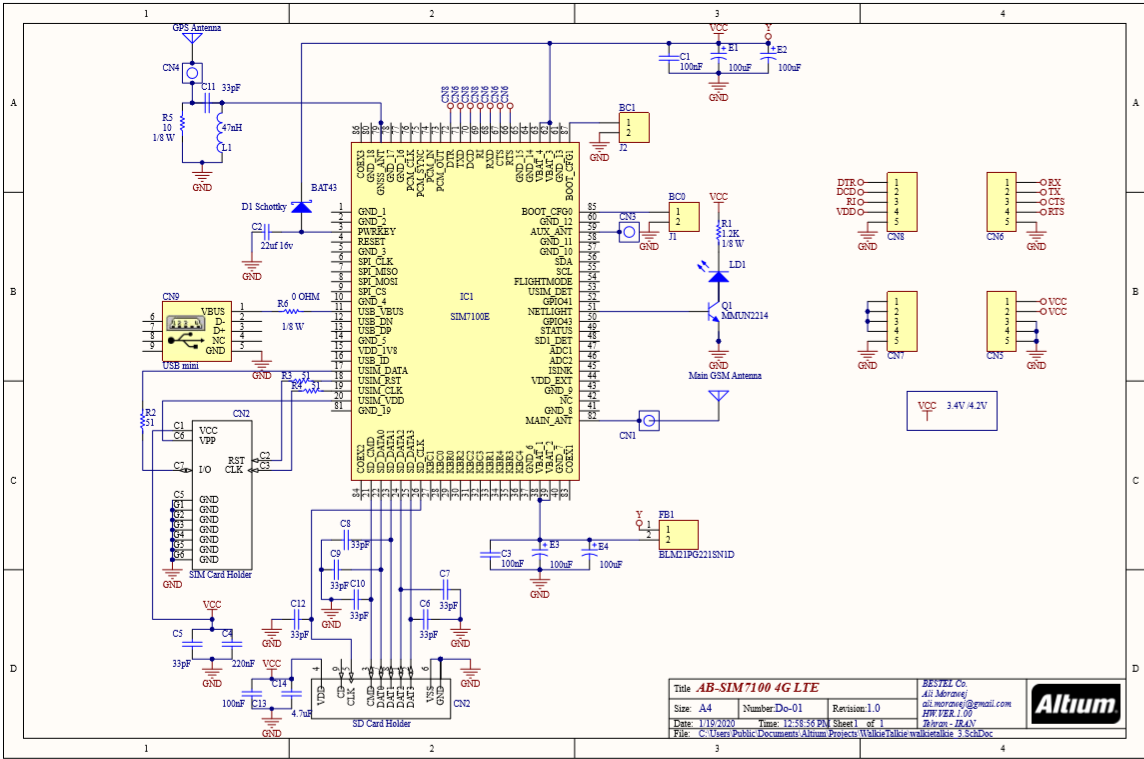Select capacitor C11 33pF

pyautogui.click(x=208, y=103)
